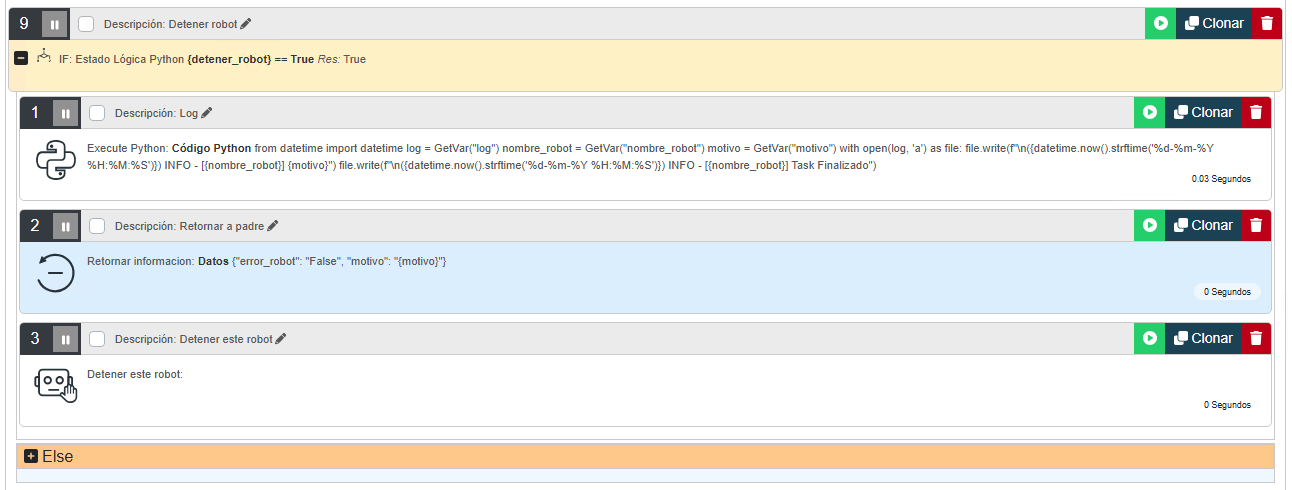Viewport: 1292px width, 490px height.
Task: Clone the Detener robot command
Action: tap(1213, 23)
